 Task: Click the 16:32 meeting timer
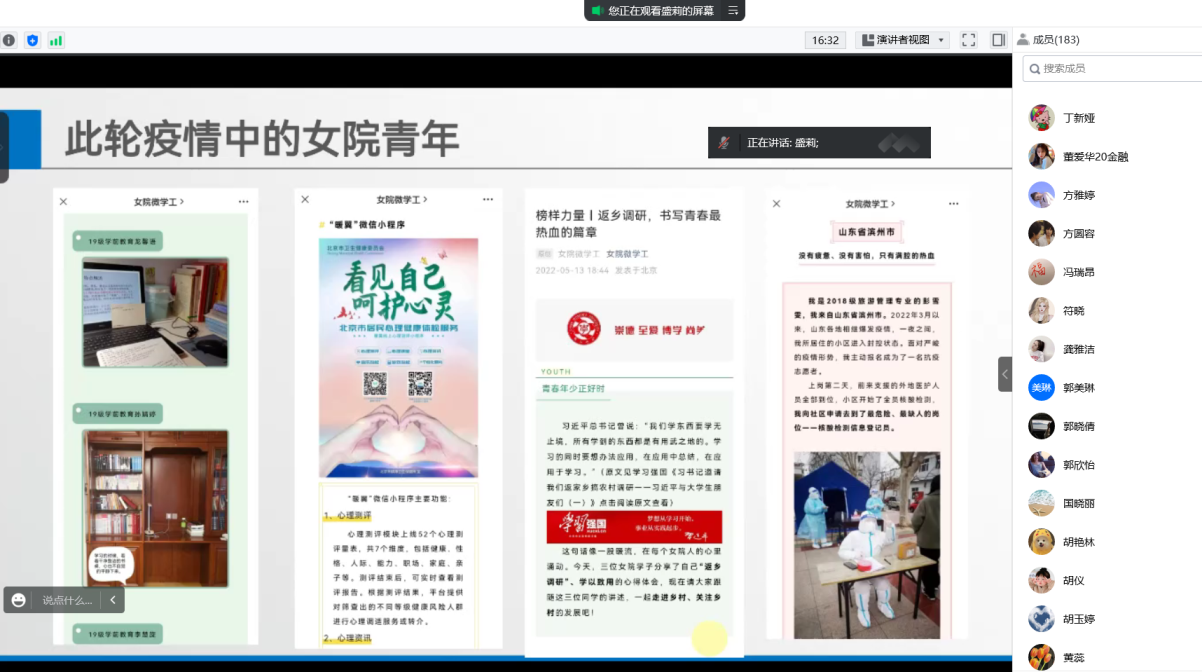pyautogui.click(x=825, y=40)
